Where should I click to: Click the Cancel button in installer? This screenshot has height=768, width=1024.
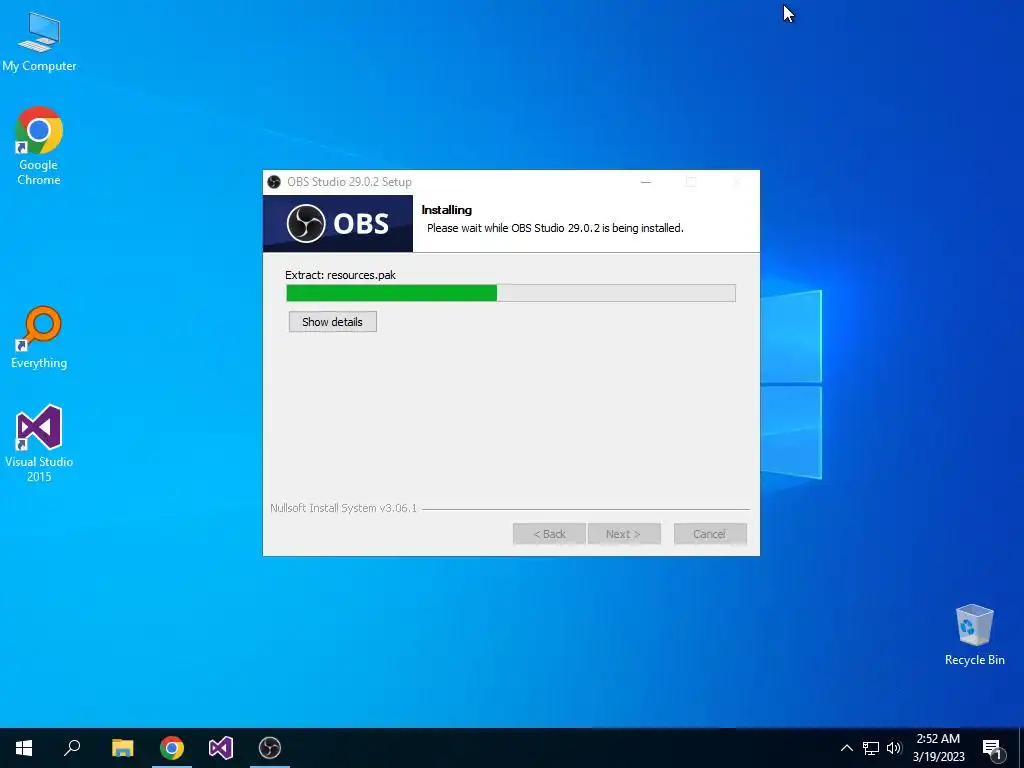710,534
